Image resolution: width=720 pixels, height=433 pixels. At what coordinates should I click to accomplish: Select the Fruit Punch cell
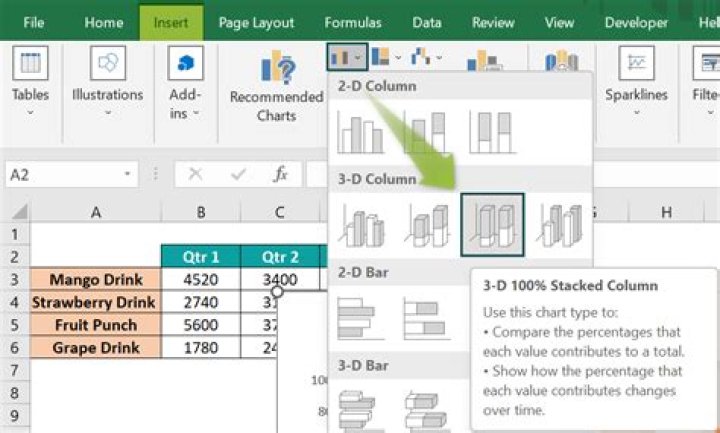(x=96, y=324)
